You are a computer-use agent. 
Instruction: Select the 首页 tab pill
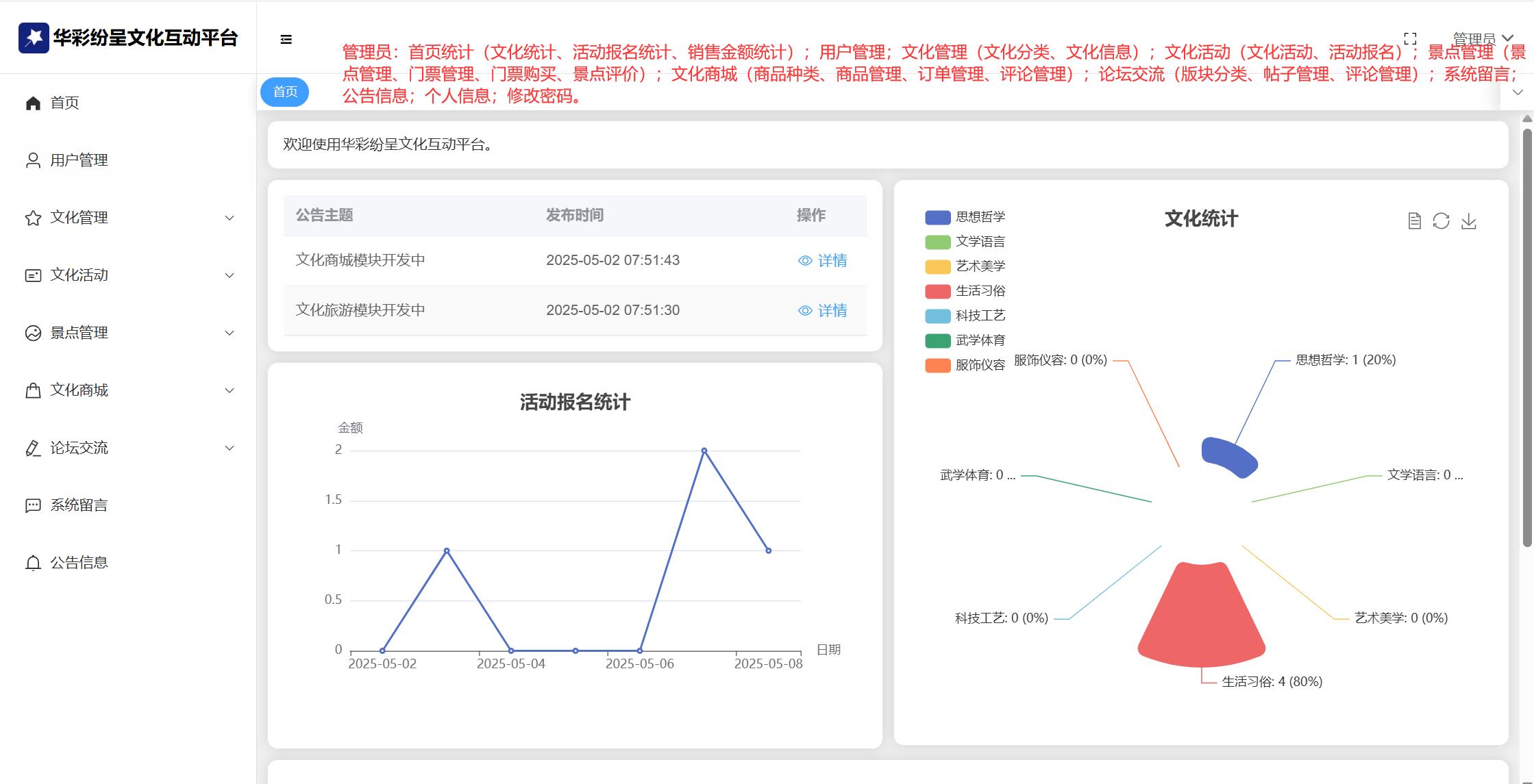click(x=285, y=92)
